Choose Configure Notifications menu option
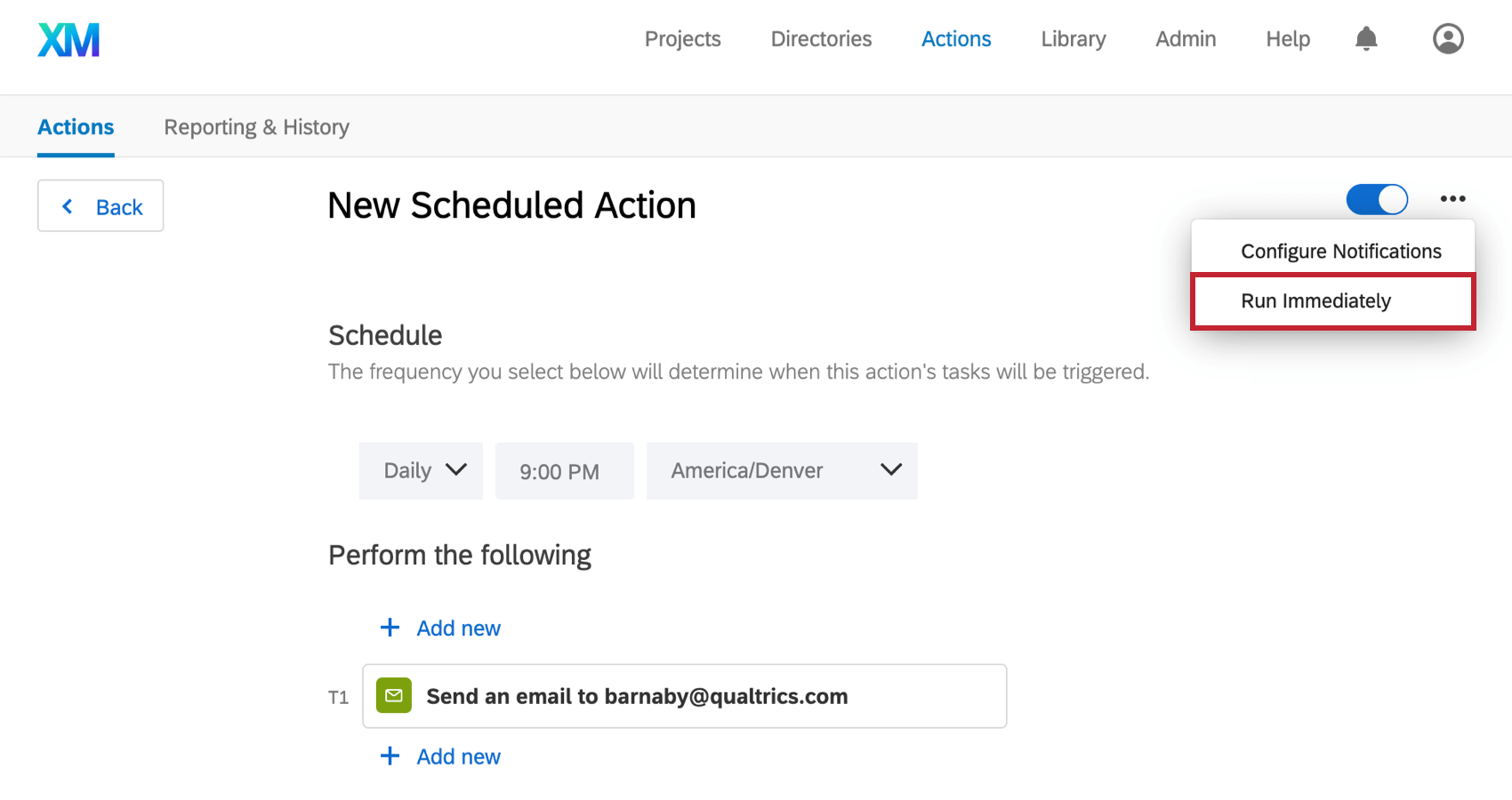This screenshot has width=1512, height=800. coord(1340,252)
